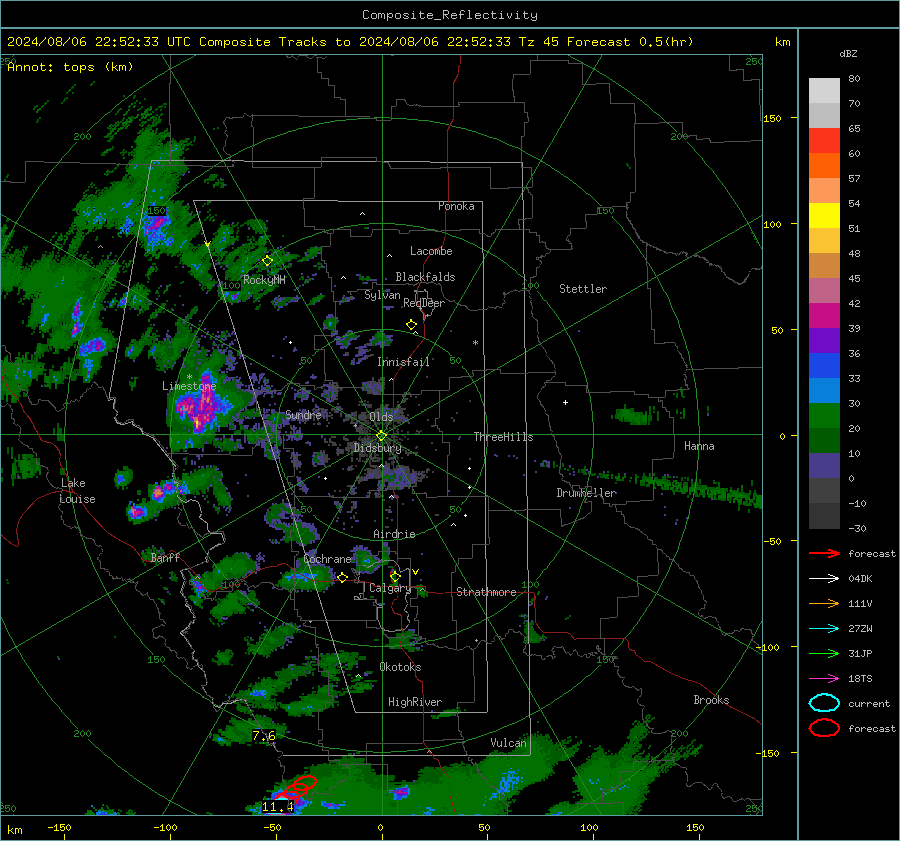Click the yellow diamond marker above RockyMH
This screenshot has width=900, height=841.
click(267, 261)
